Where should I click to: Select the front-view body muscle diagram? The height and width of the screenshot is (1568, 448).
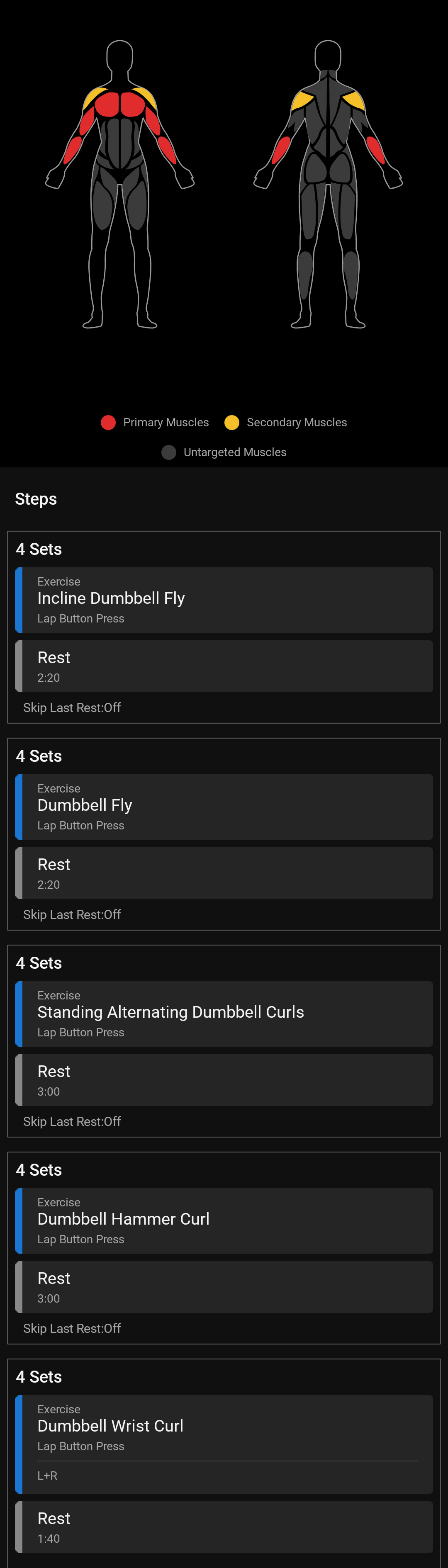[120, 185]
